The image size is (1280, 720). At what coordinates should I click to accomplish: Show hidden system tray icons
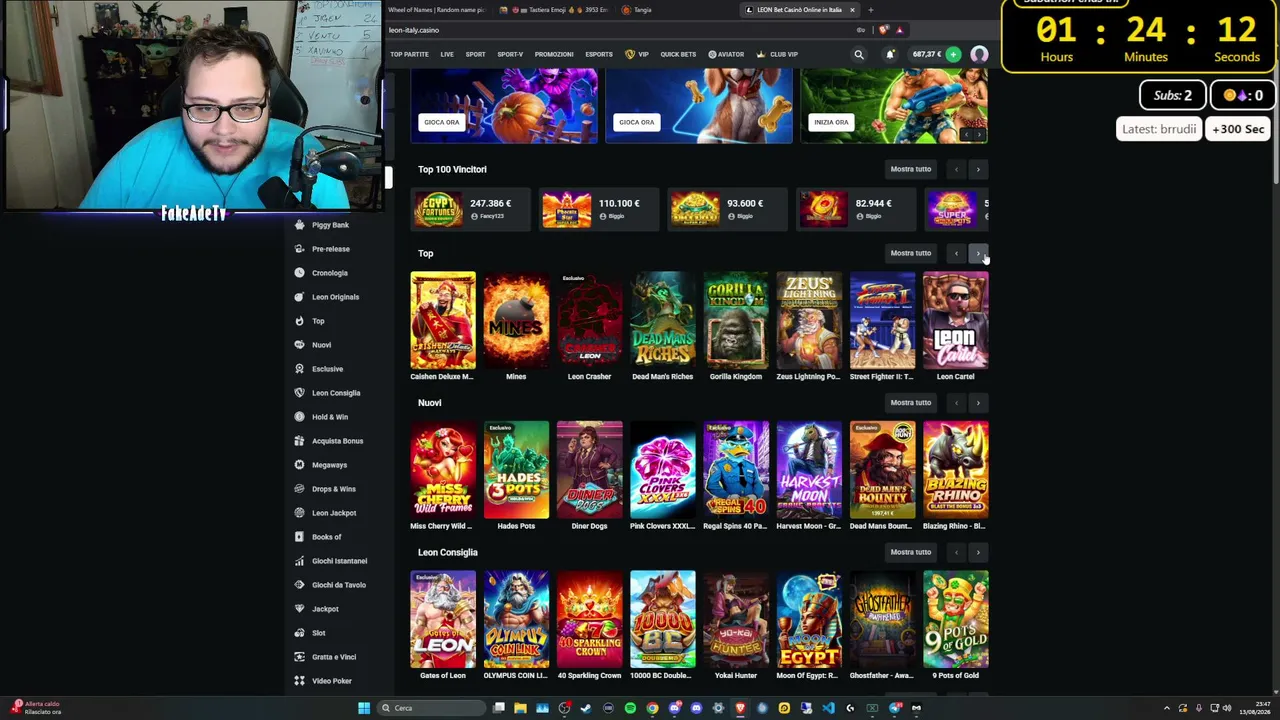tap(1166, 708)
